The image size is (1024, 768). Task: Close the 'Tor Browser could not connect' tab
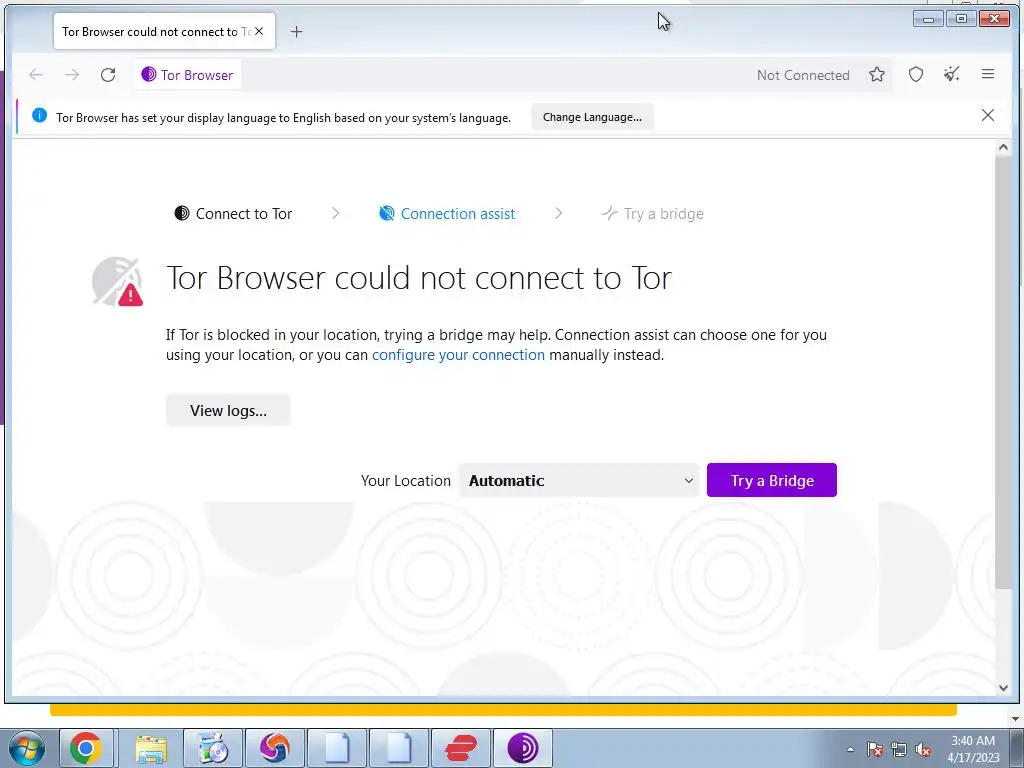[259, 31]
